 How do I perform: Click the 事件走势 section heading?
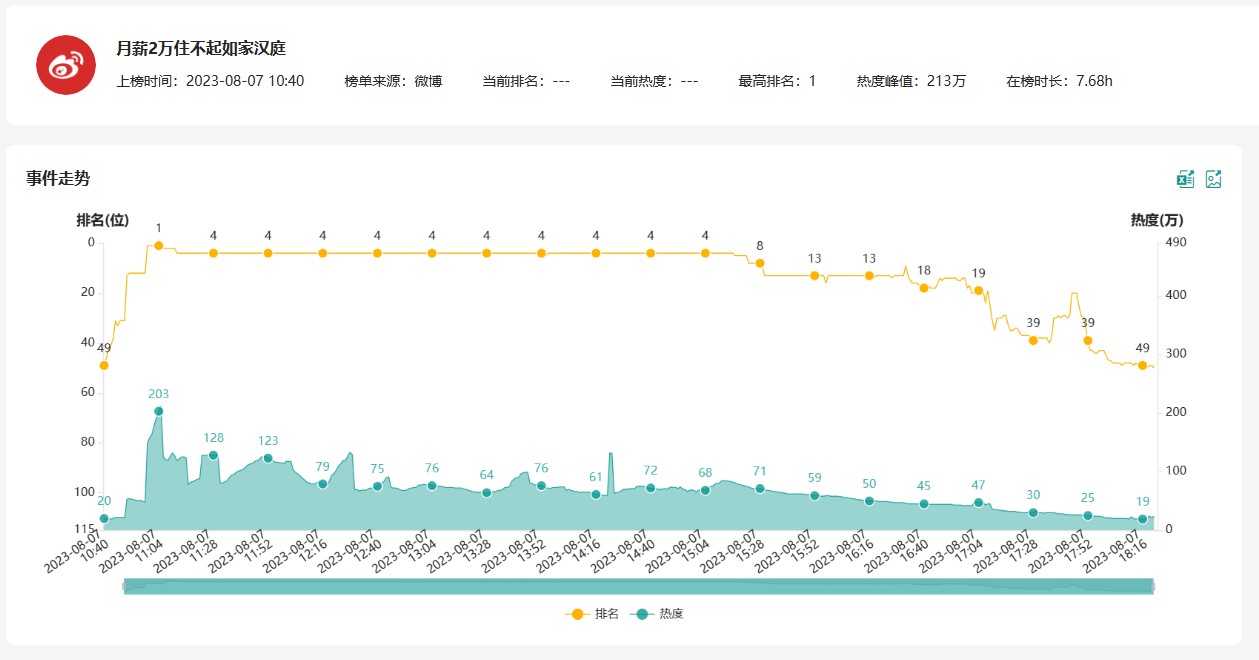point(58,178)
